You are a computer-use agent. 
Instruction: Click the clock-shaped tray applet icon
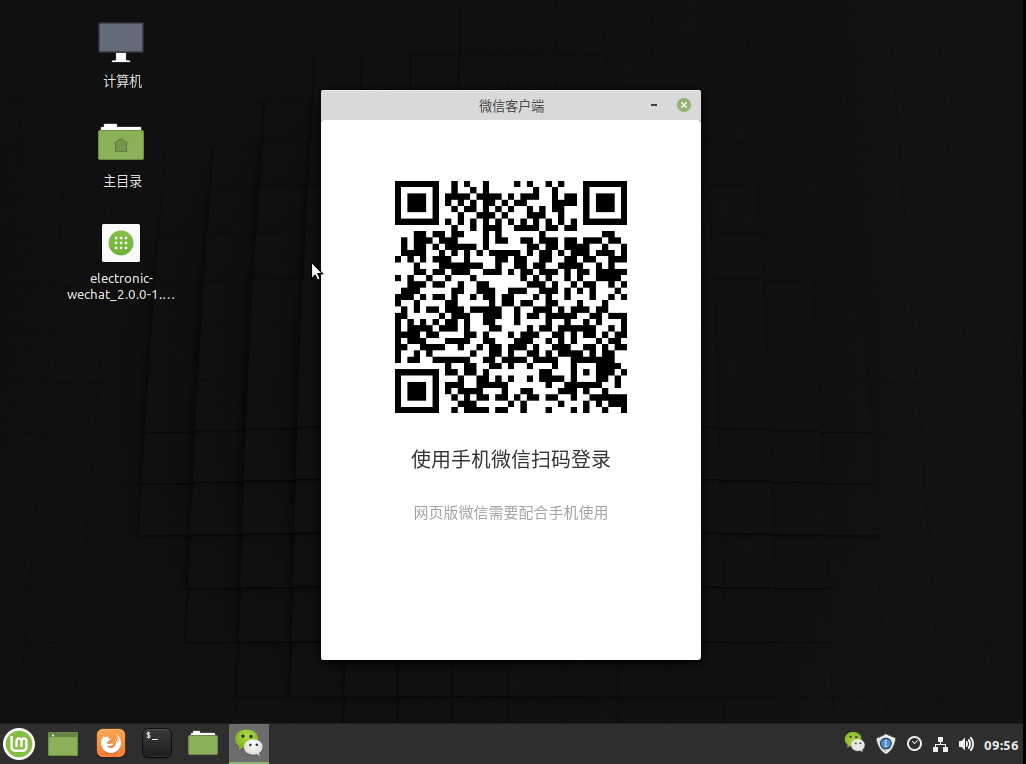pos(914,744)
